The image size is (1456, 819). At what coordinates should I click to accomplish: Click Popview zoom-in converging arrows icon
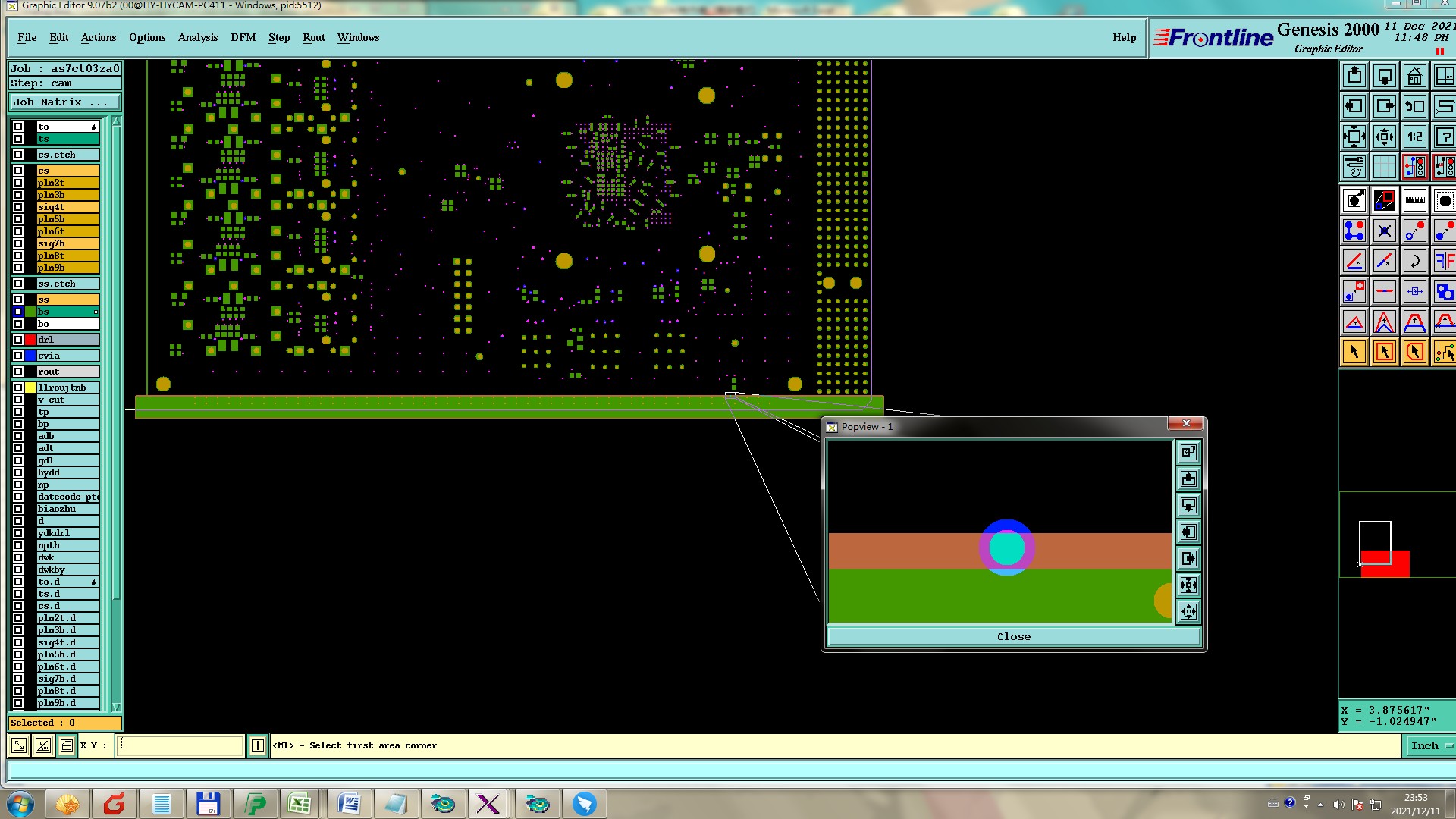click(x=1188, y=585)
